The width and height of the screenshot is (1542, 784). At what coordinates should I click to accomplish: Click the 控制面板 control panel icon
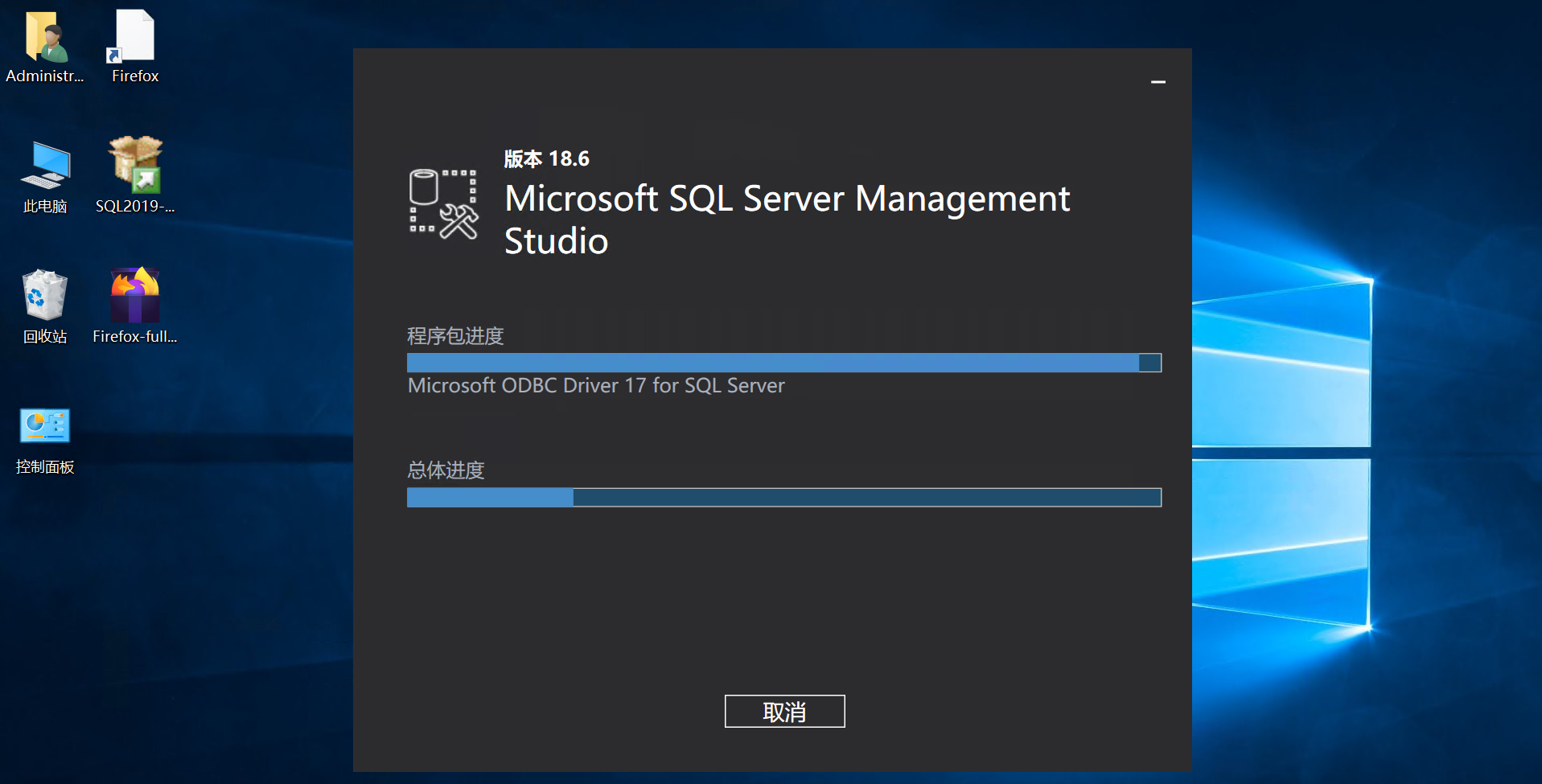coord(45,426)
